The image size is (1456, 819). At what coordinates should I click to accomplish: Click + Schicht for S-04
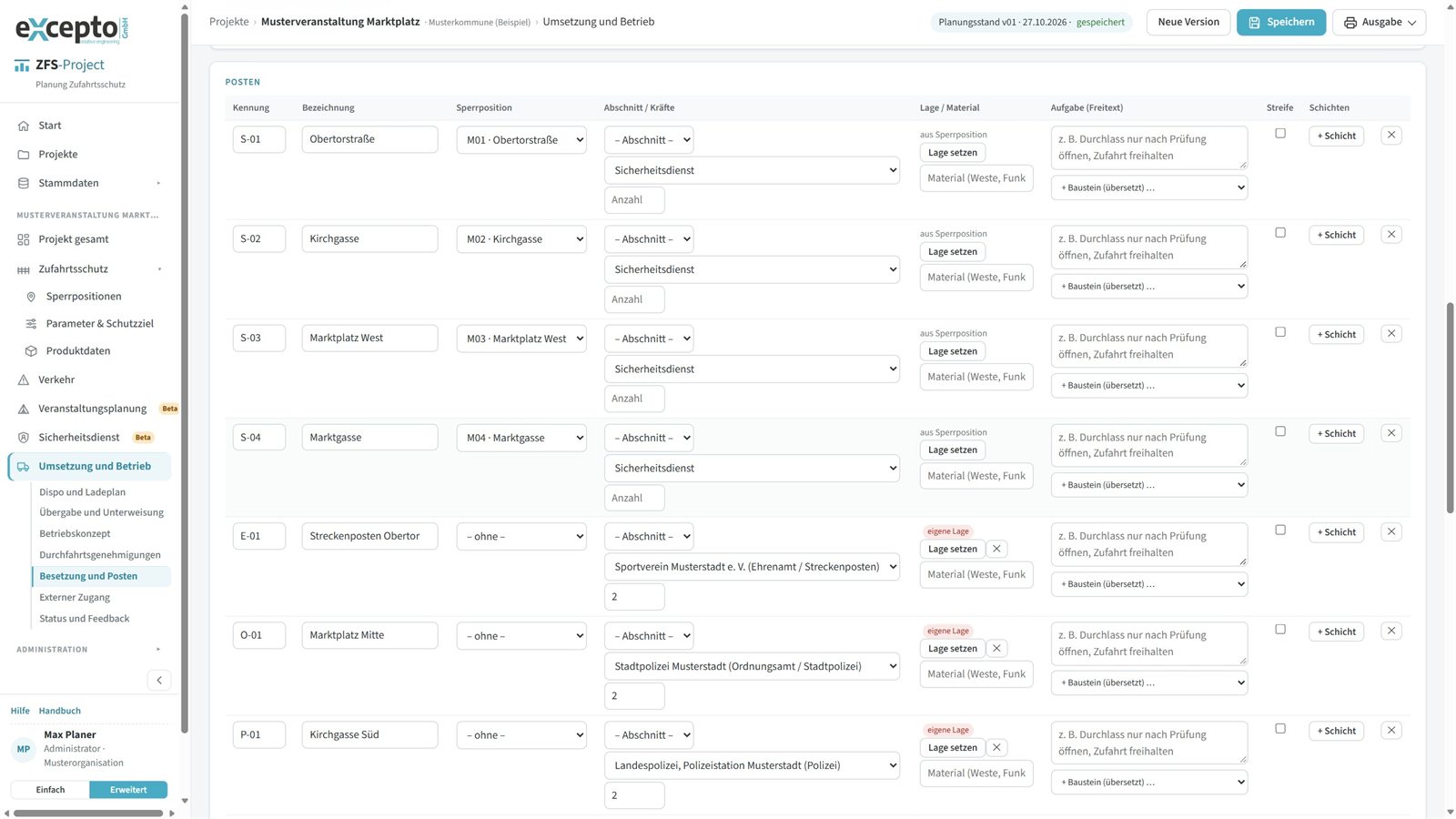click(1337, 434)
